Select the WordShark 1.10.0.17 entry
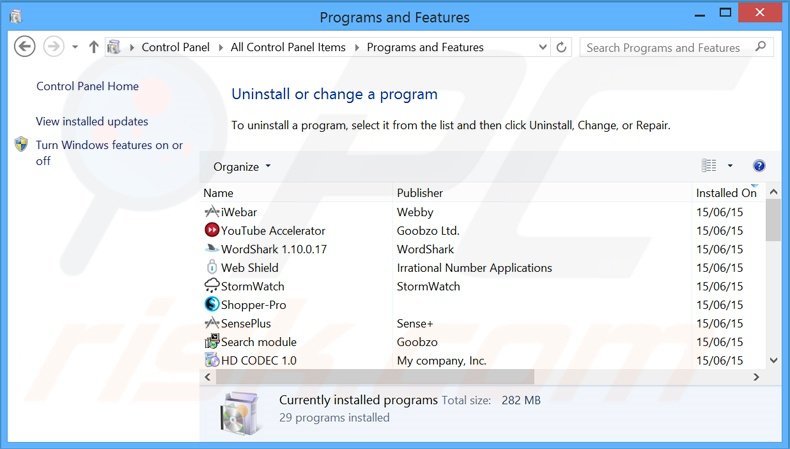This screenshot has width=790, height=449. pos(274,249)
